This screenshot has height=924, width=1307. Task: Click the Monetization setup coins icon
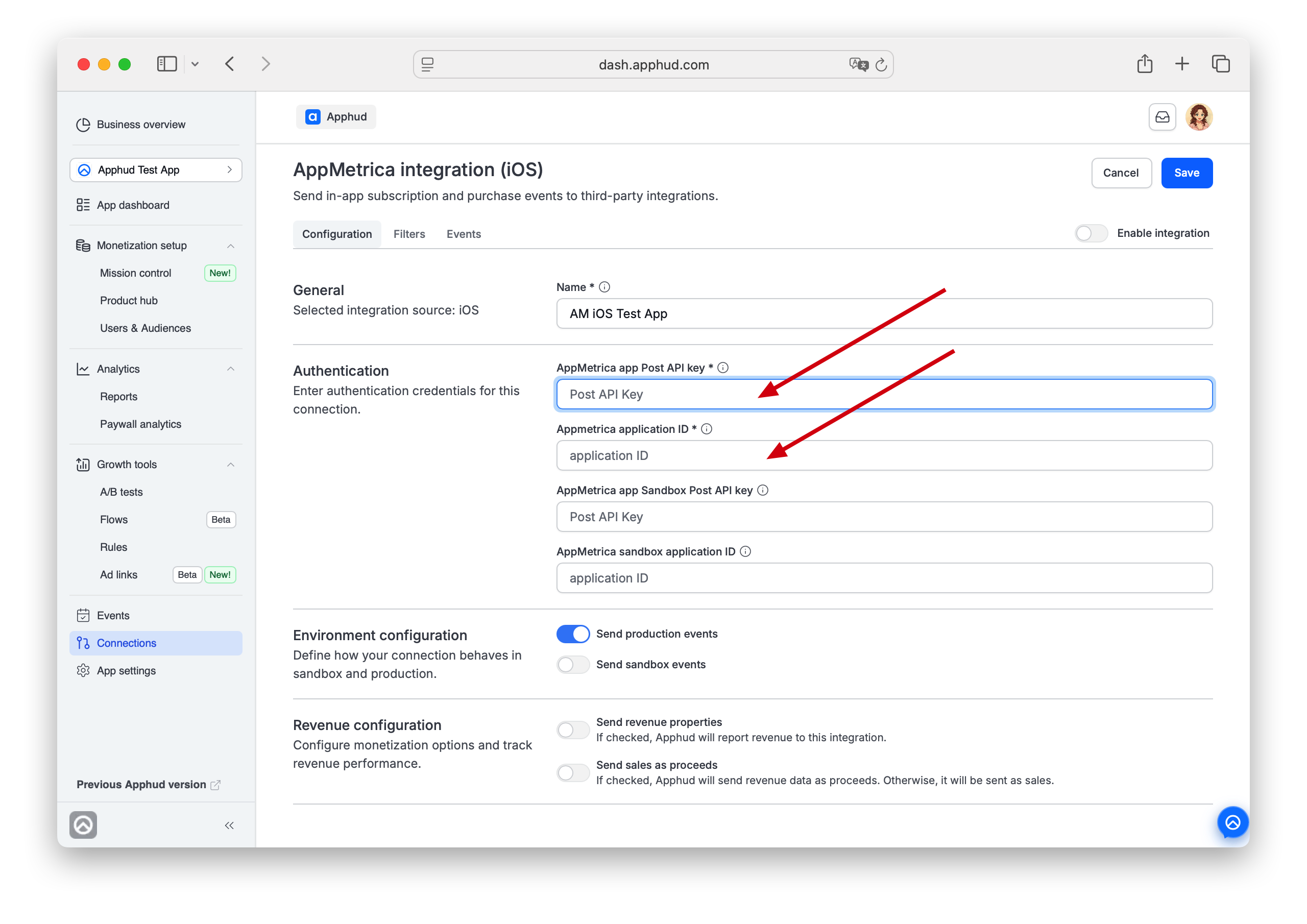83,246
